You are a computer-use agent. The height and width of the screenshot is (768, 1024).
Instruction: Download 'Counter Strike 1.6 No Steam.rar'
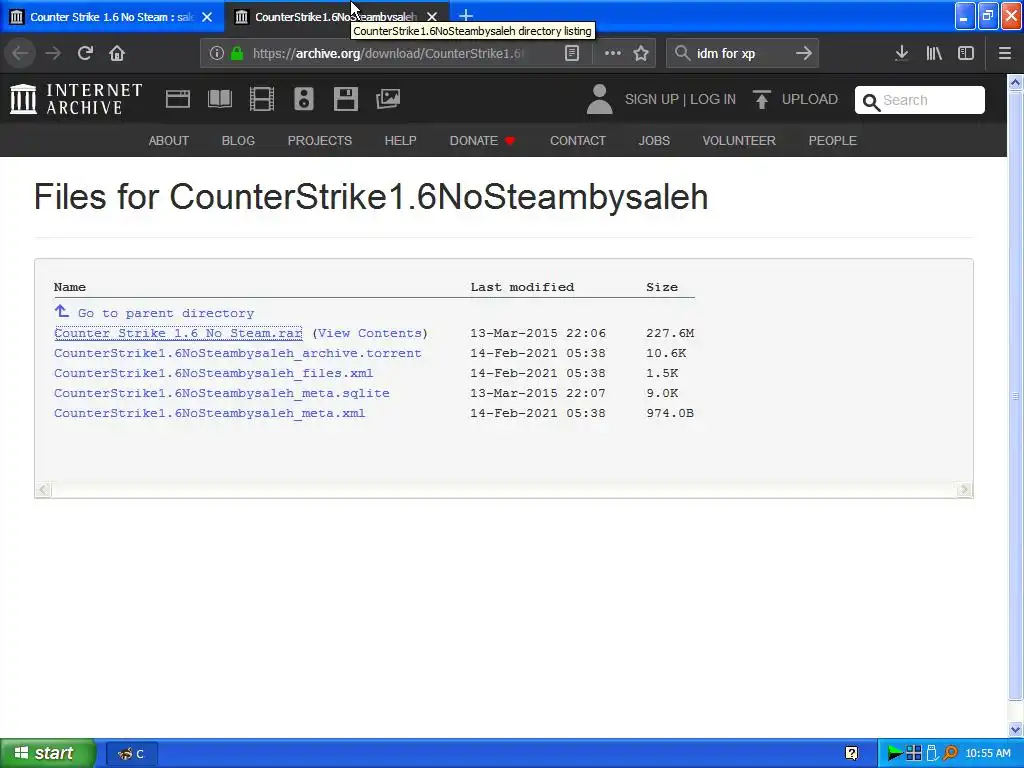[x=178, y=333]
